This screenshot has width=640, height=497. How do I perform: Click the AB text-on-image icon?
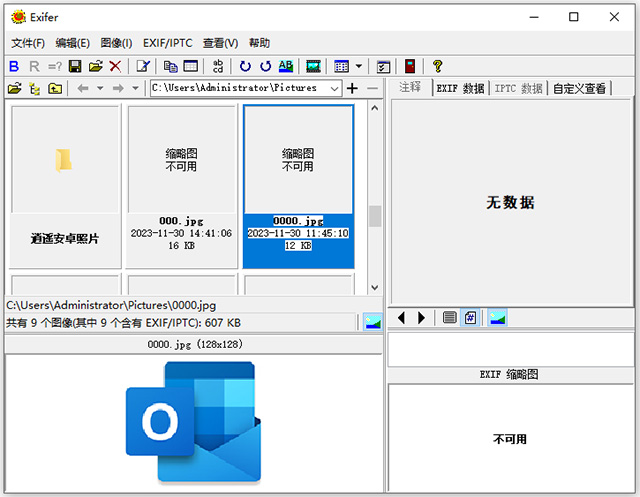click(286, 66)
